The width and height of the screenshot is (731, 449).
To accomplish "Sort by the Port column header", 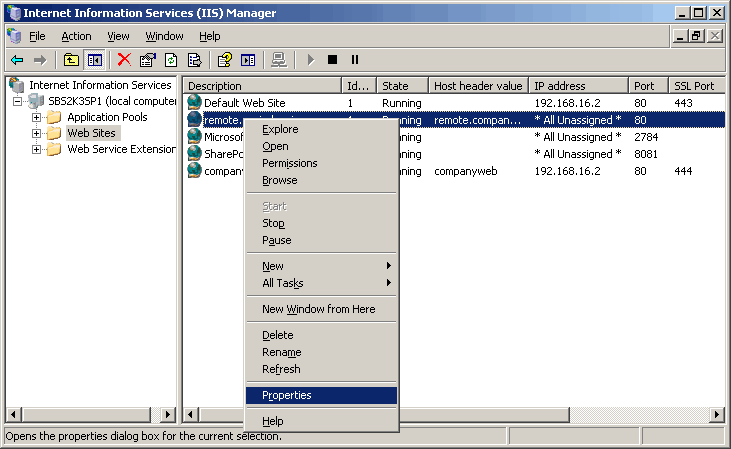I will pos(649,86).
